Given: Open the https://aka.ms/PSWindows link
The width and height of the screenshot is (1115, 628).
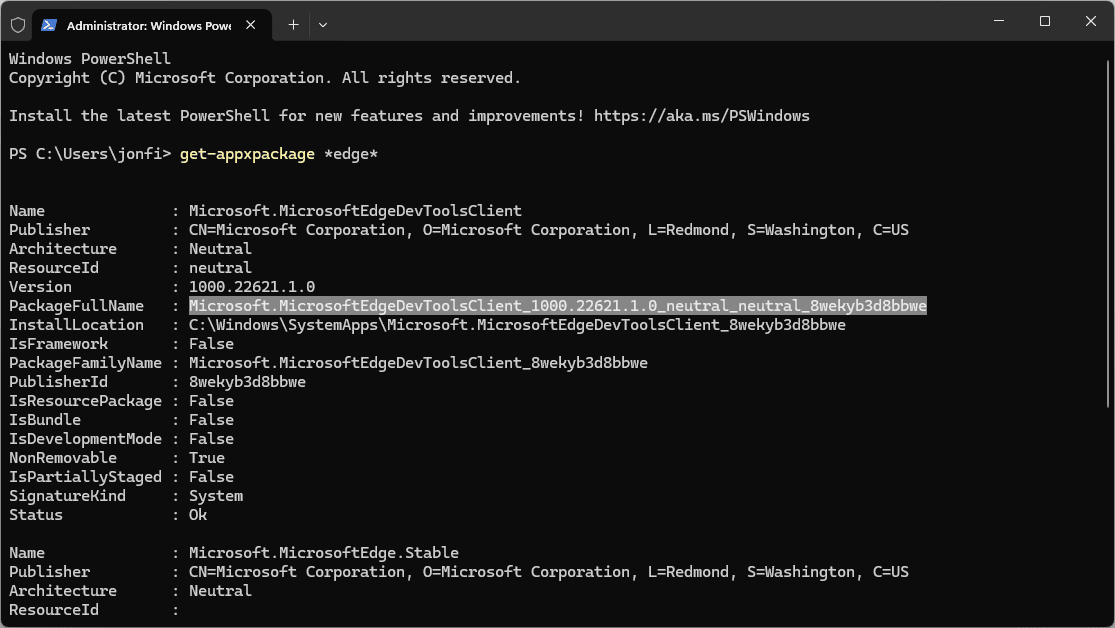Looking at the screenshot, I should pyautogui.click(x=701, y=116).
